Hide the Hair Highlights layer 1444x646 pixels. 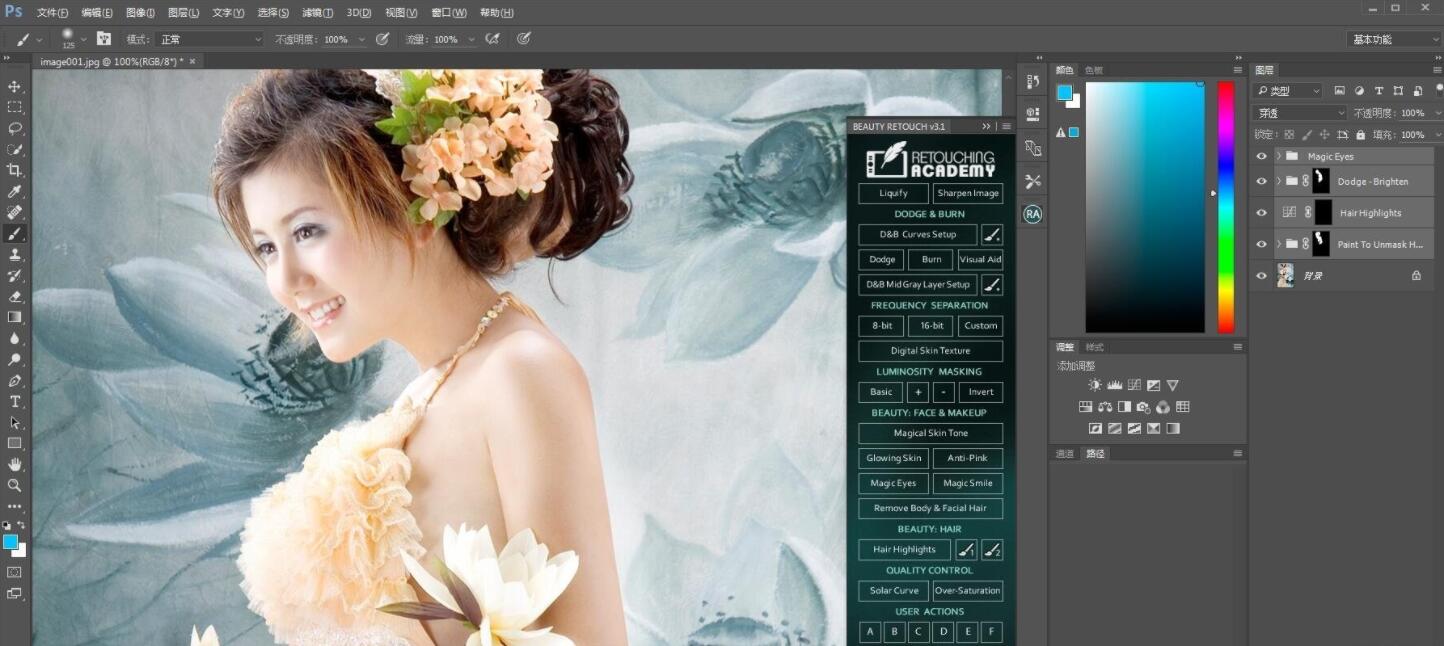tap(1261, 213)
